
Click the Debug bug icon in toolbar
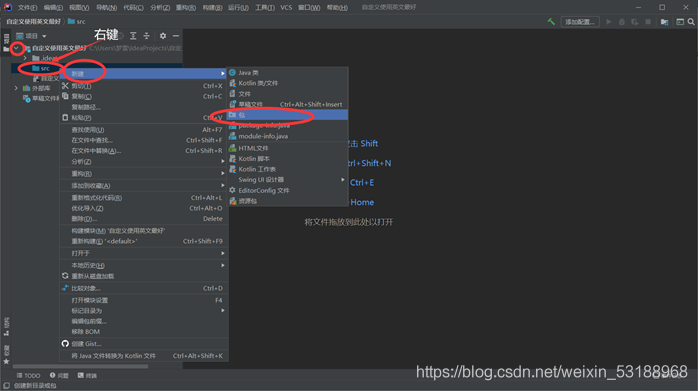pyautogui.click(x=622, y=21)
